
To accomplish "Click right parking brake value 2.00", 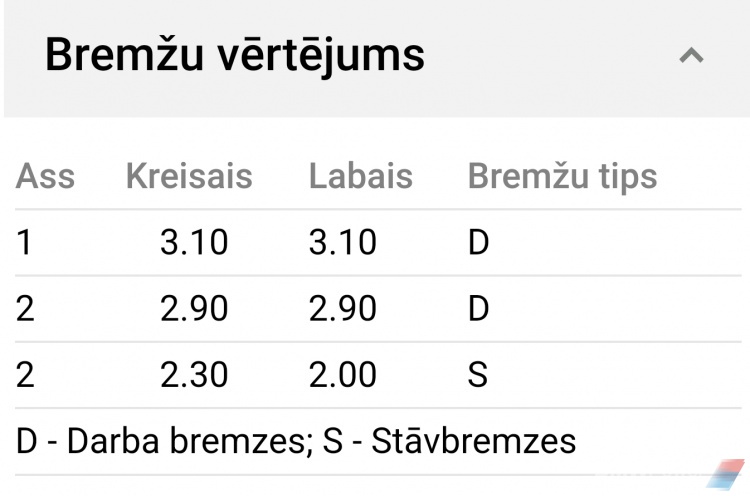I will 342,375.
